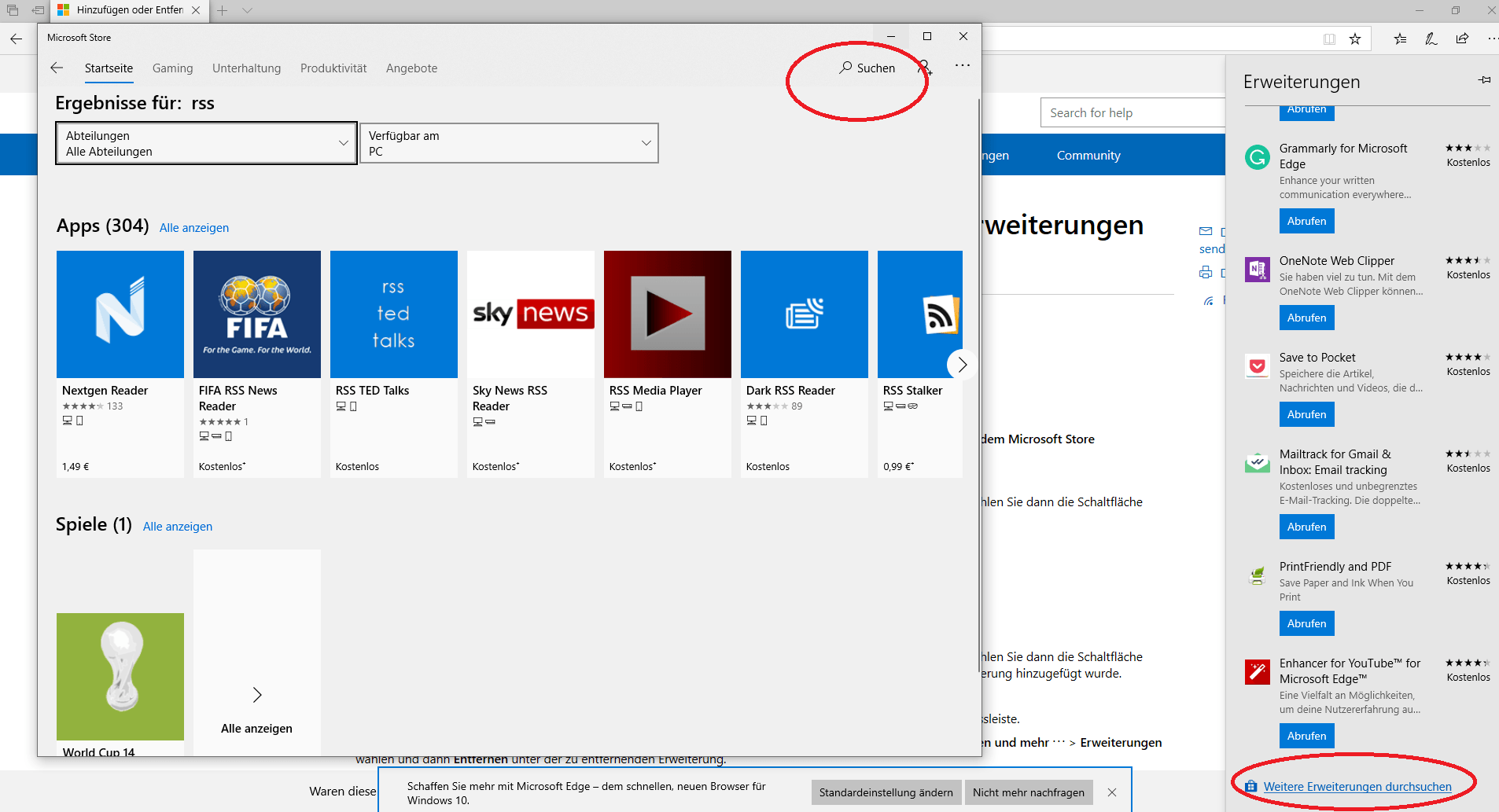Click the Edge browser back arrow
1499x812 pixels.
click(16, 39)
